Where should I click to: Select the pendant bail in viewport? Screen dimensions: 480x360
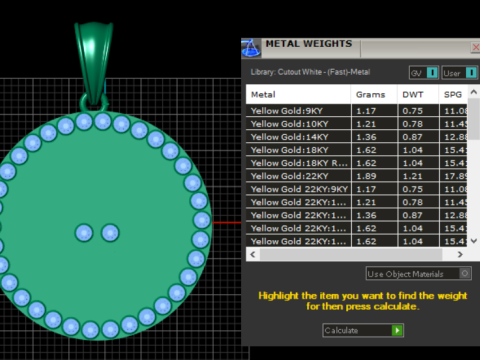point(94,62)
